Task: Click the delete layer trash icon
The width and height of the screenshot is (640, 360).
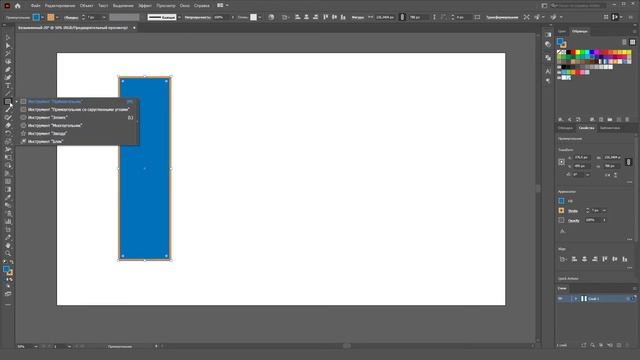Action: click(627, 345)
